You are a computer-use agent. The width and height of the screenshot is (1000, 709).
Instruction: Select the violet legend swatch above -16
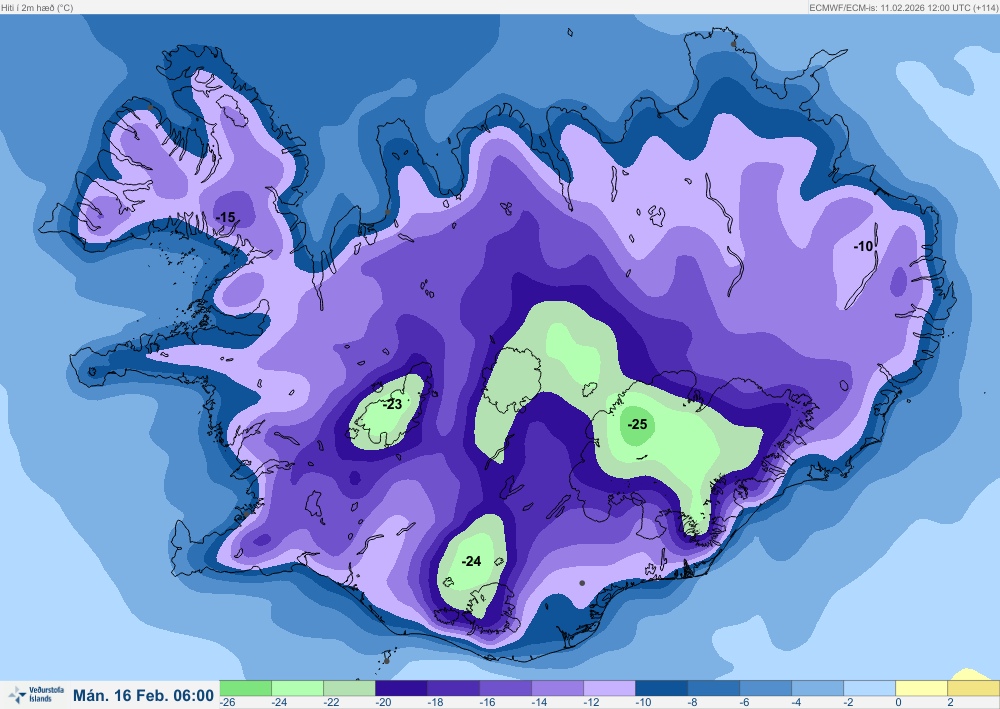[506, 688]
